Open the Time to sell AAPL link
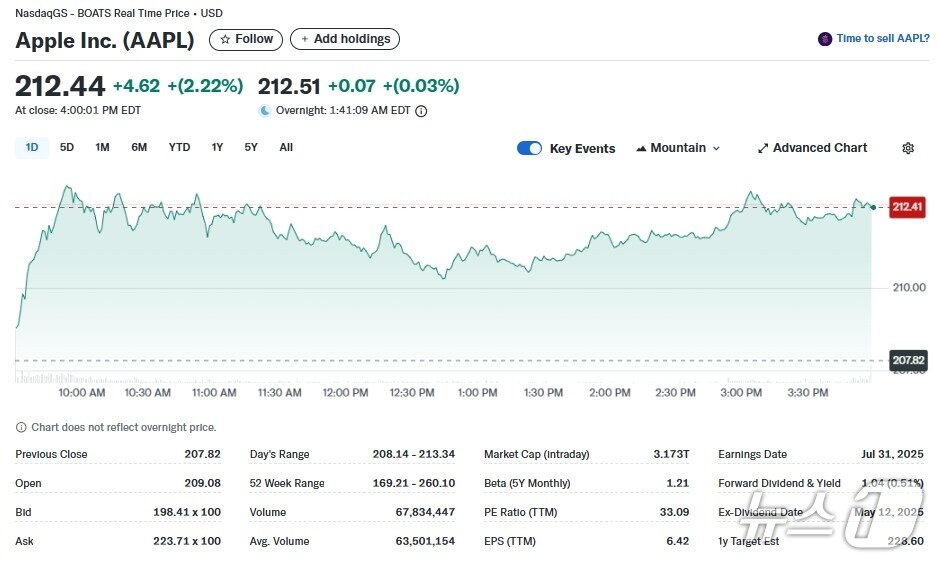937x562 pixels. tap(883, 39)
